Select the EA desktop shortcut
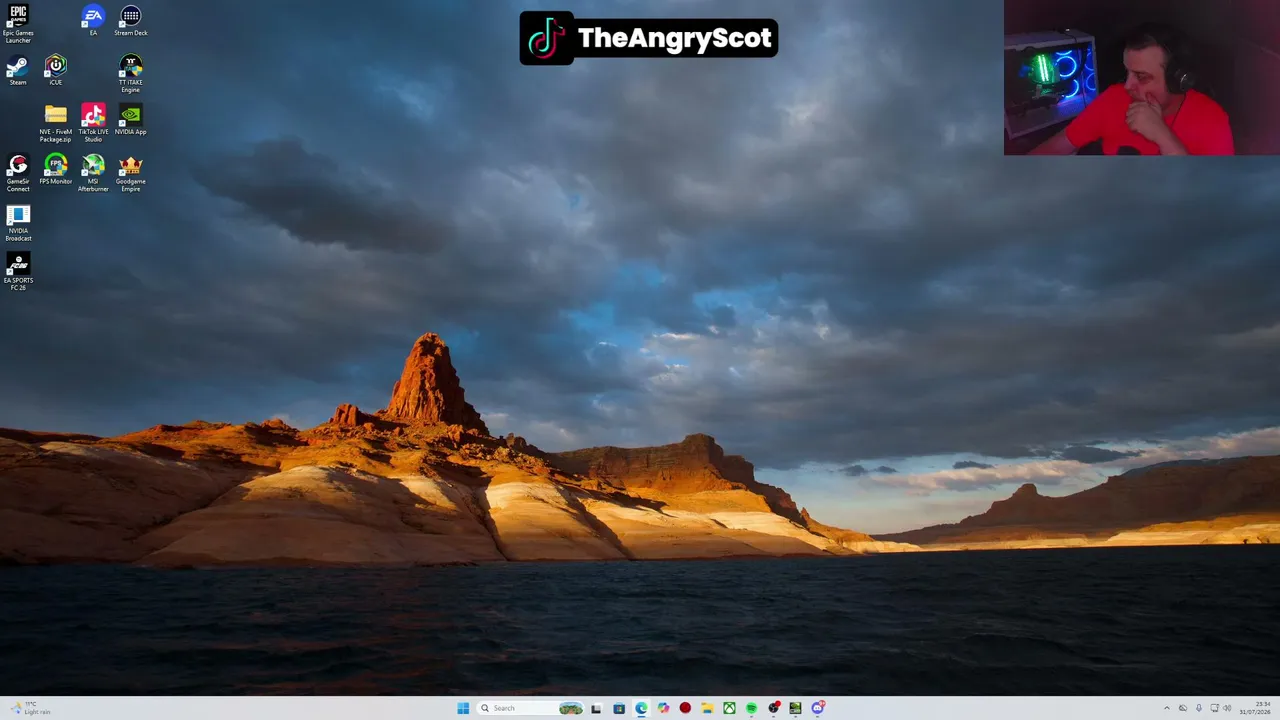This screenshot has width=1280, height=720. point(93,21)
